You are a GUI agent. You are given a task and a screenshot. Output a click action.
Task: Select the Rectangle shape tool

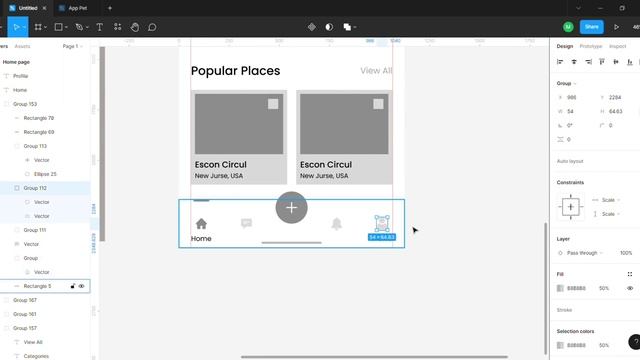coord(58,27)
